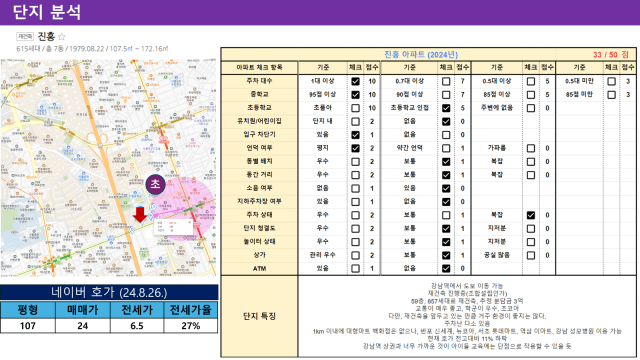Image resolution: width=640 pixels, height=360 pixels.
Task: Check the 초등학교 초품아 checkbox
Action: (356, 108)
